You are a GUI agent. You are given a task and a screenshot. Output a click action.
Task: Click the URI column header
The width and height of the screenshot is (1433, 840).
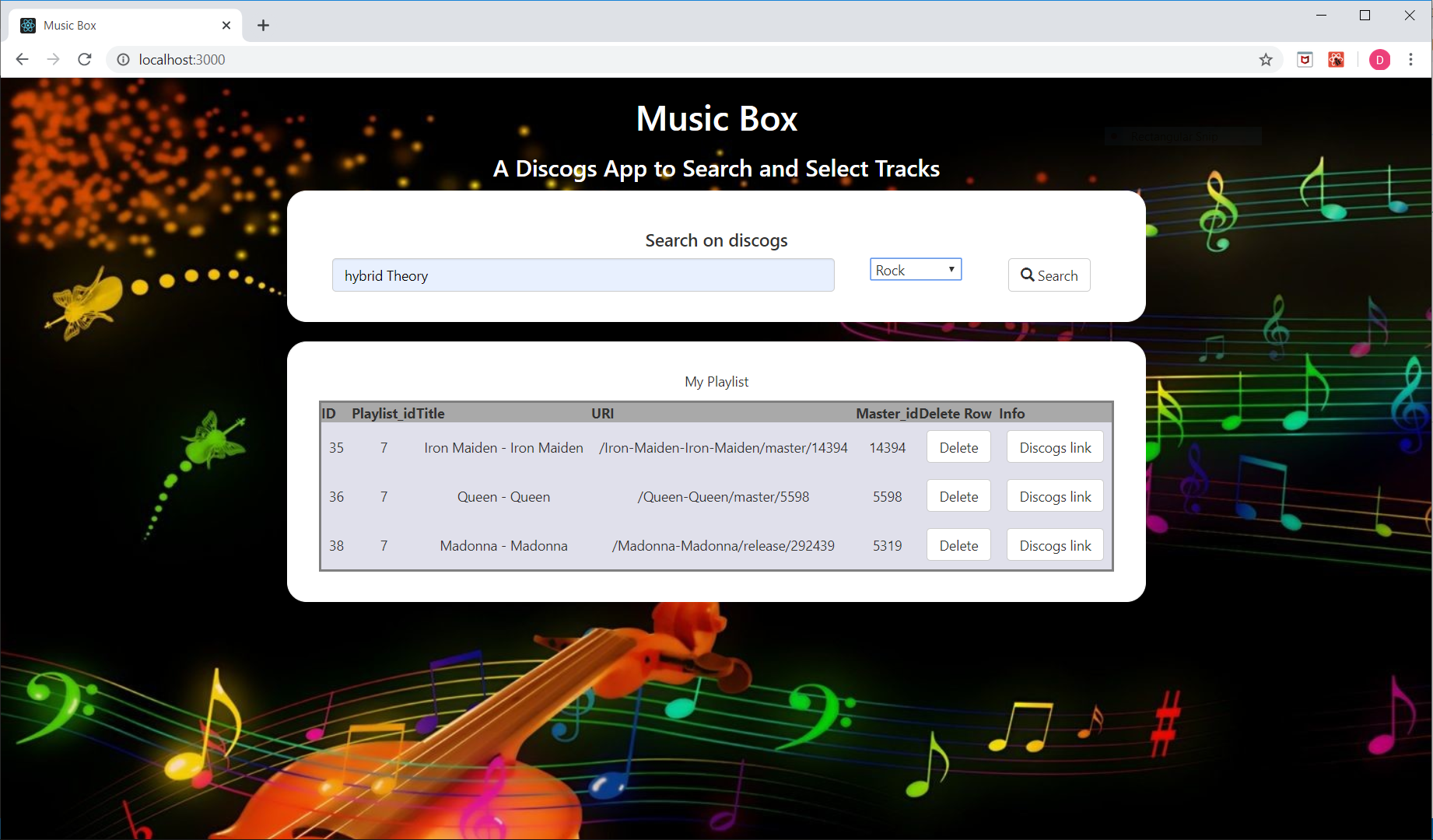[x=602, y=414]
